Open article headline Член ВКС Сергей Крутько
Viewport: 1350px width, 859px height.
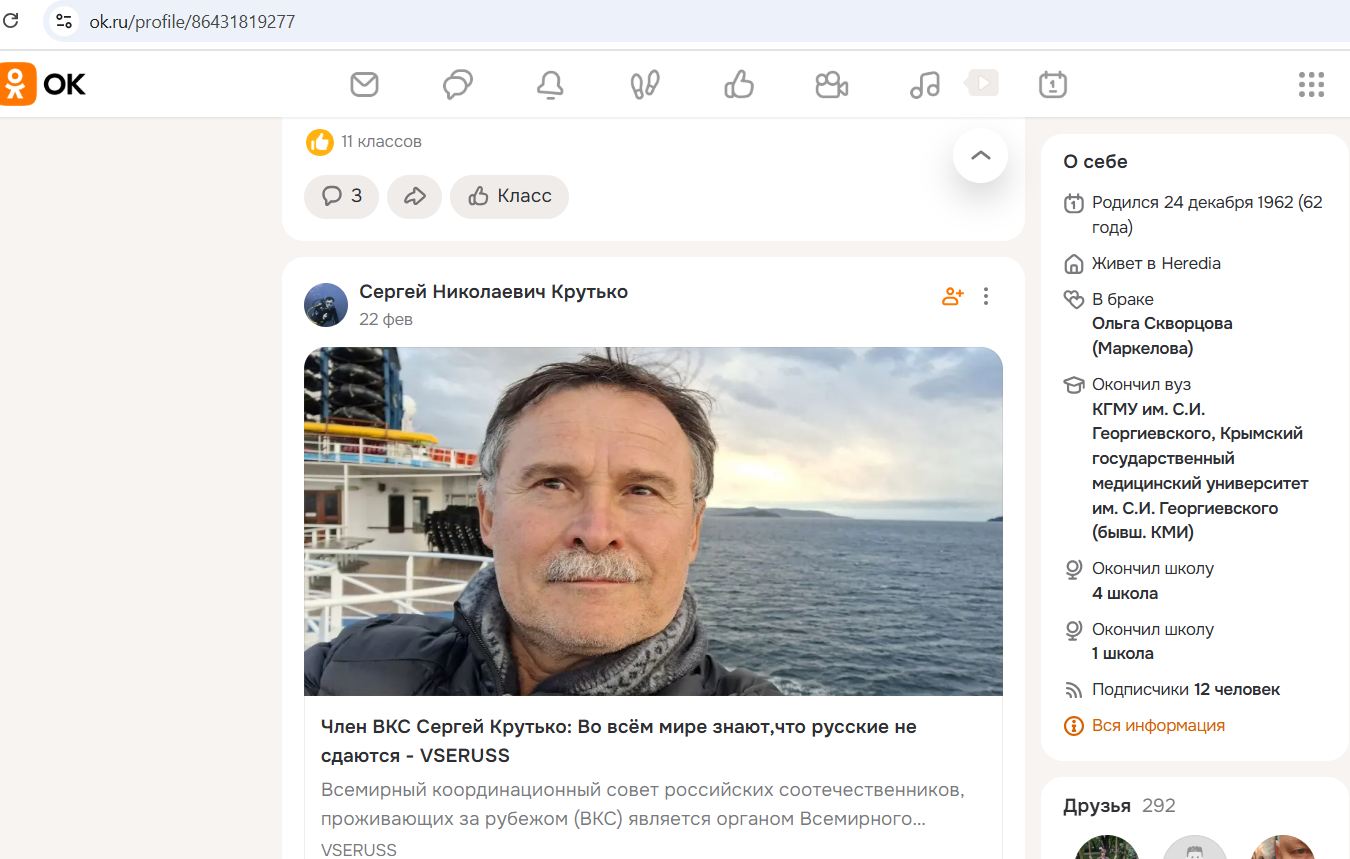click(618, 740)
